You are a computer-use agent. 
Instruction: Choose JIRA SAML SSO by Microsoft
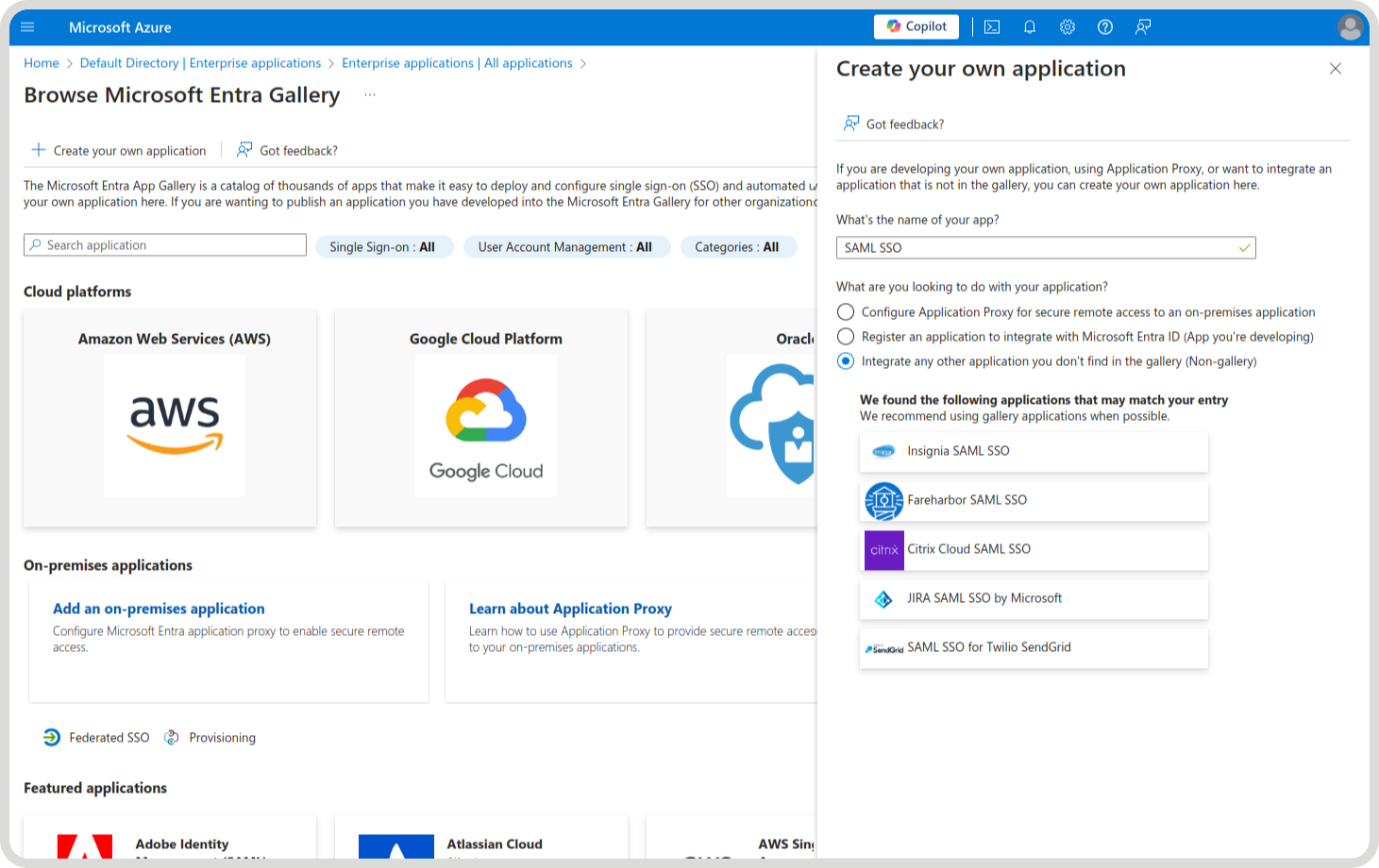pos(1034,599)
